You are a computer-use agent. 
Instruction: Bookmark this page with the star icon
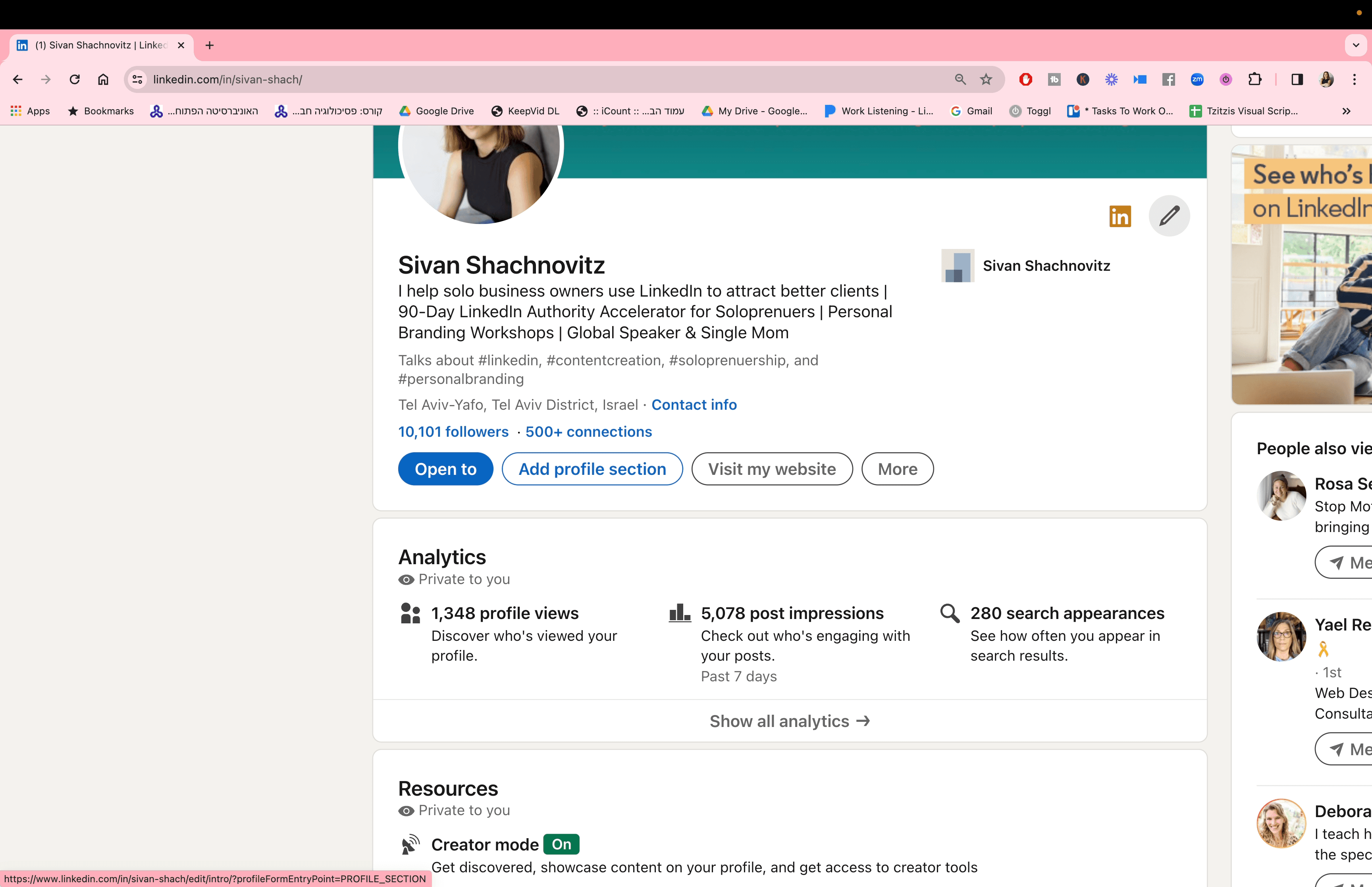click(x=986, y=79)
